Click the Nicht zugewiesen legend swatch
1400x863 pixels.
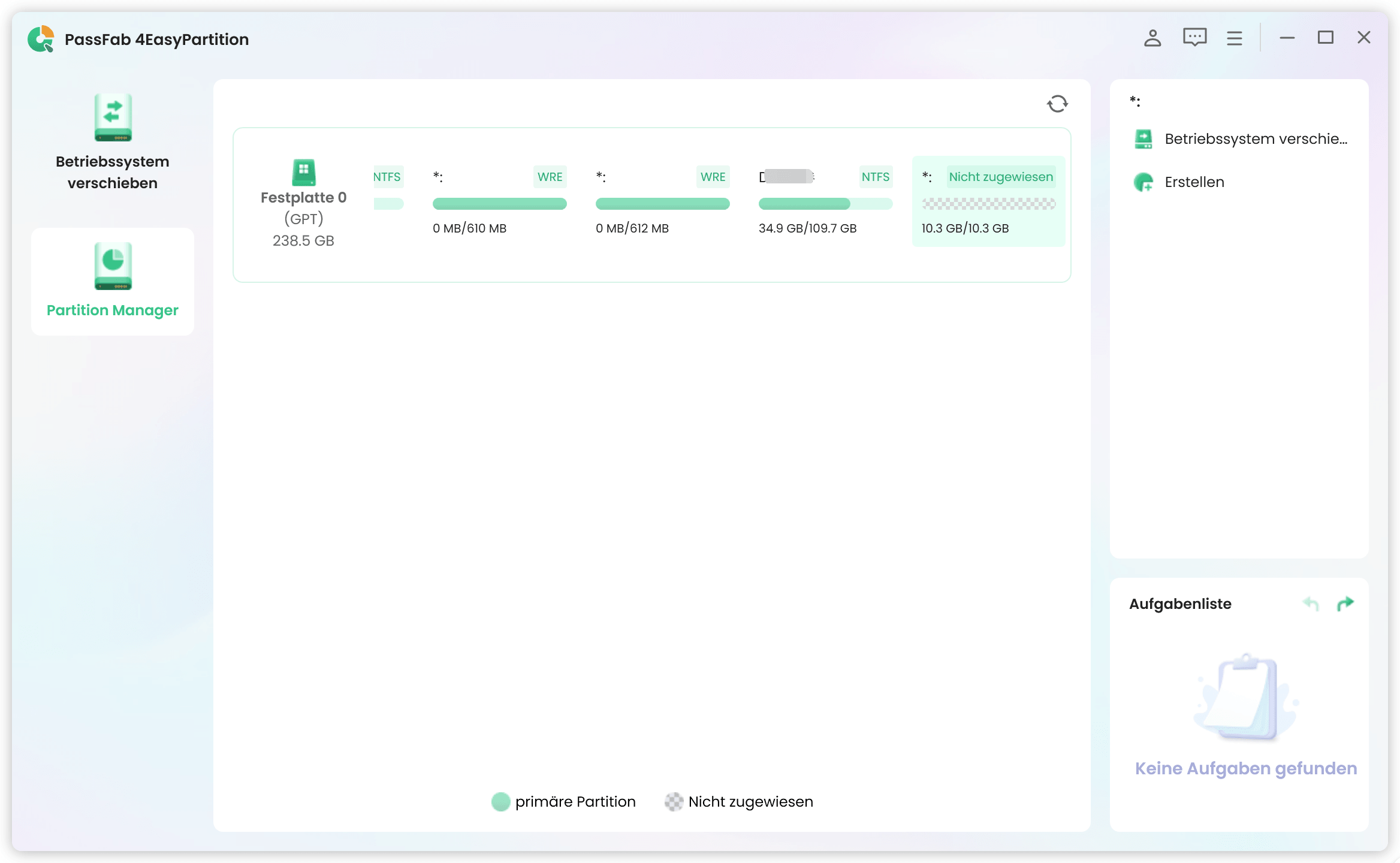coord(674,802)
